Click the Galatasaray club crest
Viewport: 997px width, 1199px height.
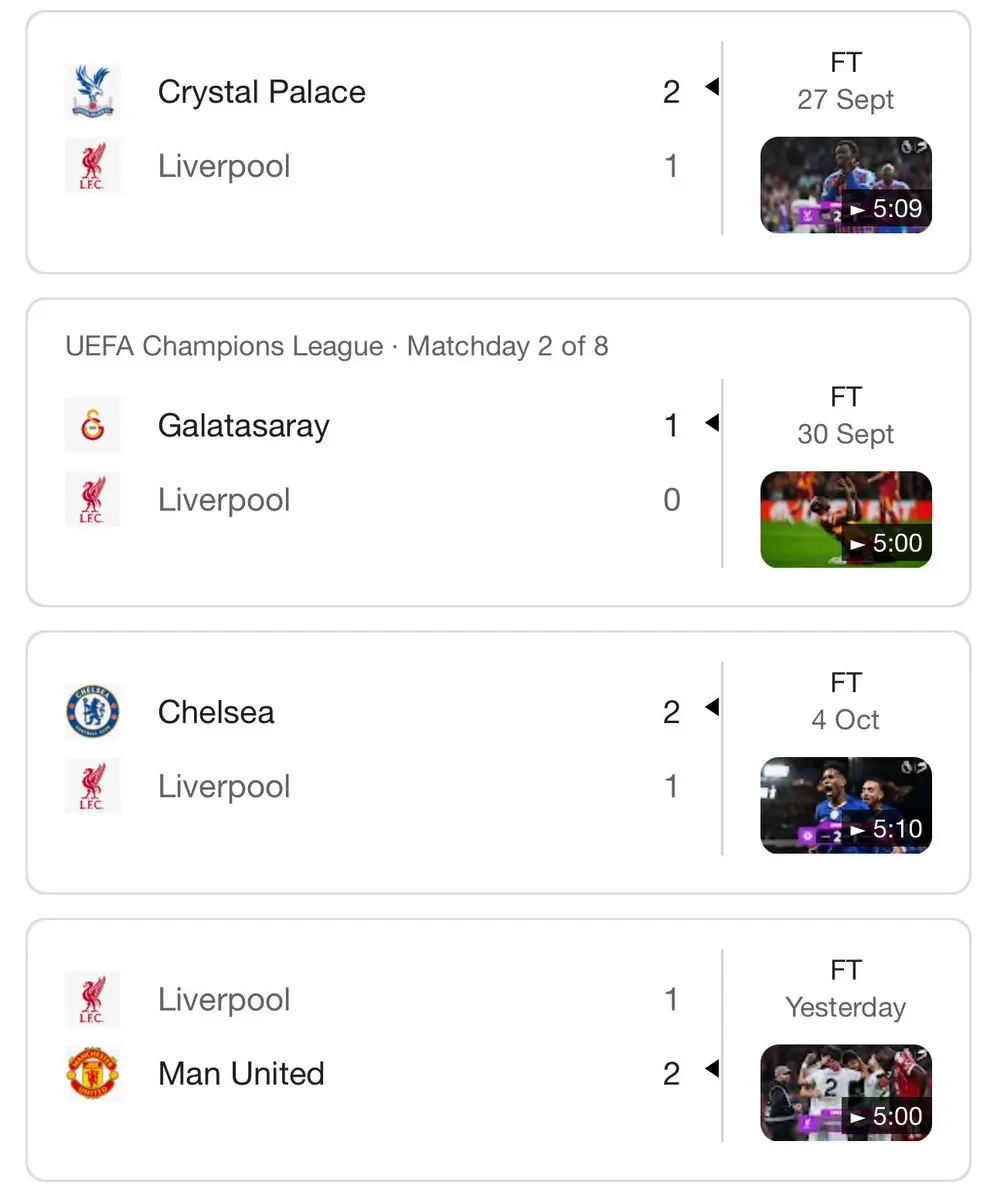pos(93,425)
